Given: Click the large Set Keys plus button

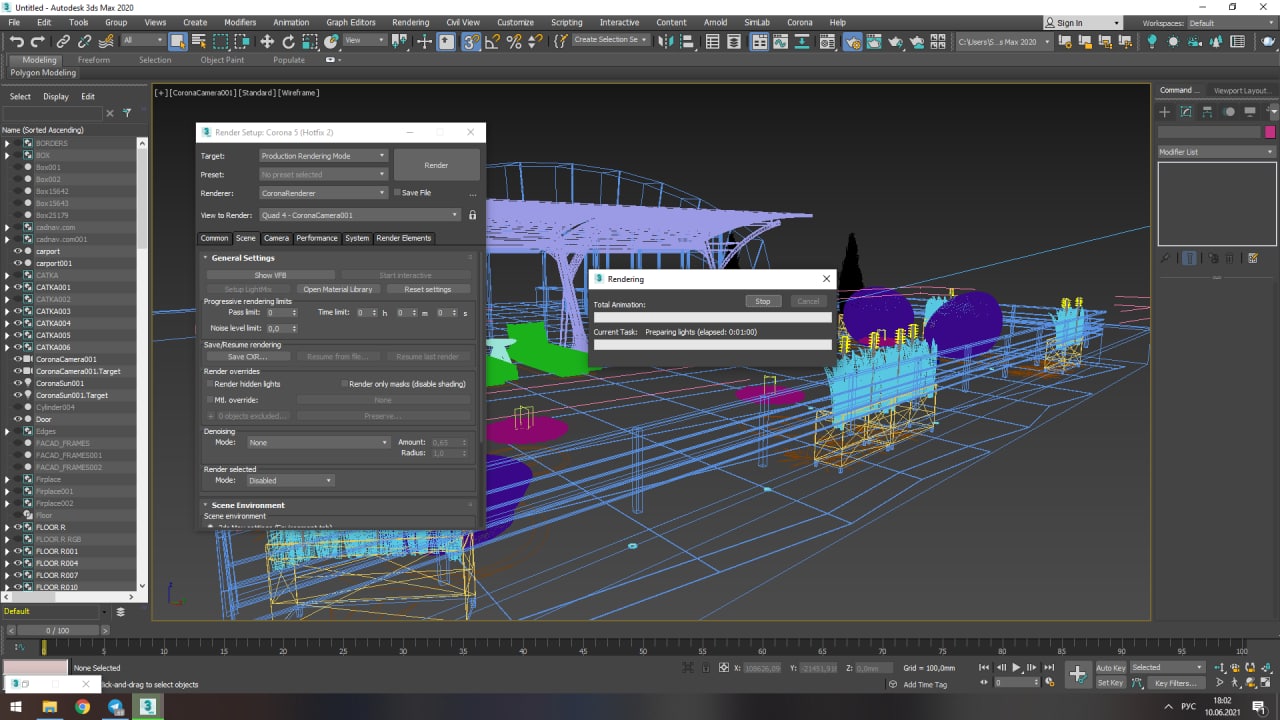Looking at the screenshot, I should 1077,674.
